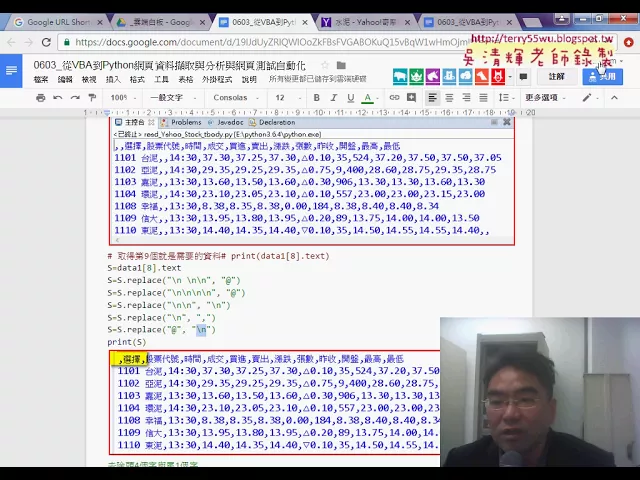Open the 外掛程式 add-ons menu

tap(217, 79)
